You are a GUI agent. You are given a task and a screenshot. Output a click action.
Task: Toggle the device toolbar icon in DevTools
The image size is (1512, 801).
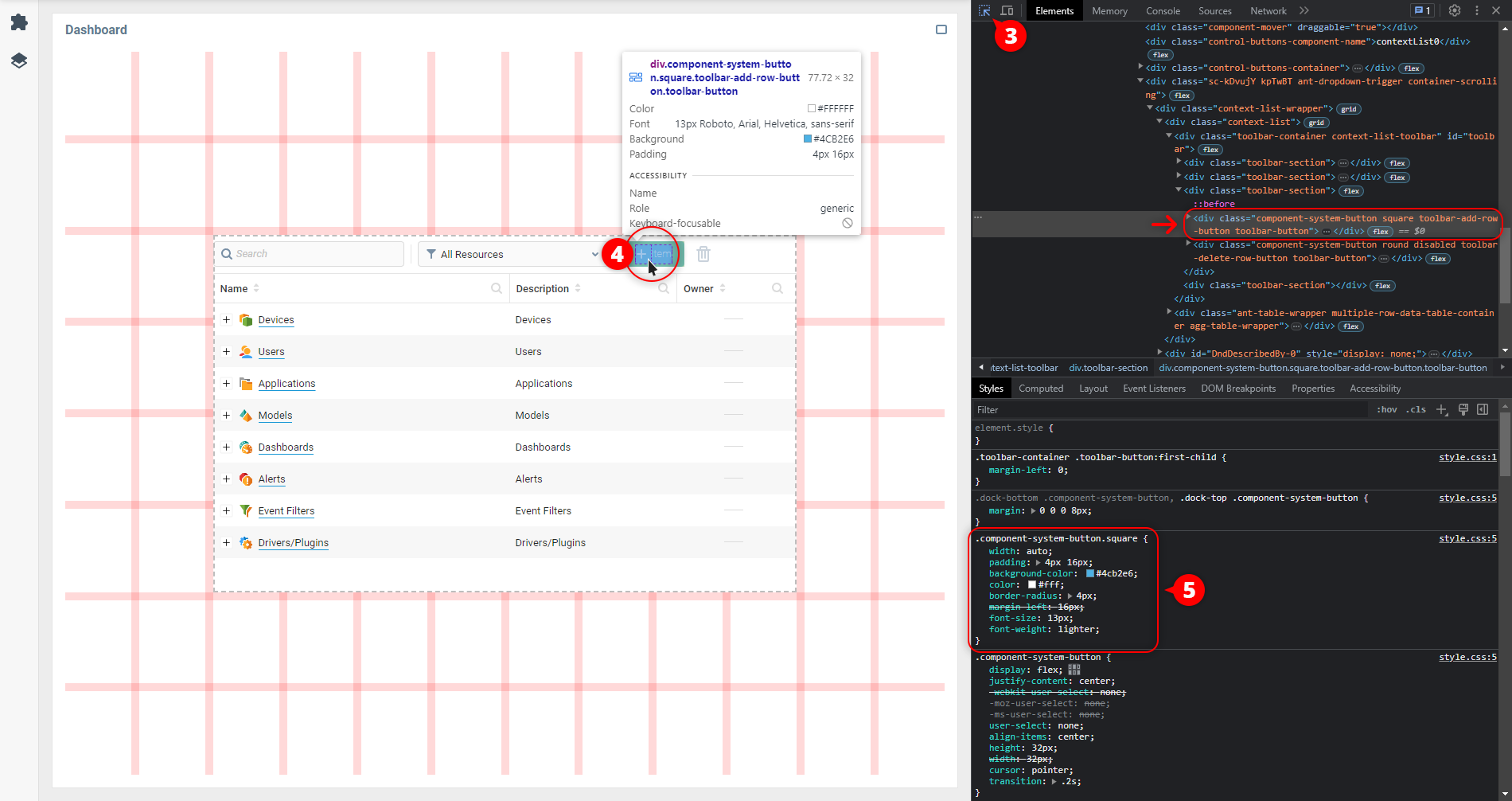[x=1007, y=11]
